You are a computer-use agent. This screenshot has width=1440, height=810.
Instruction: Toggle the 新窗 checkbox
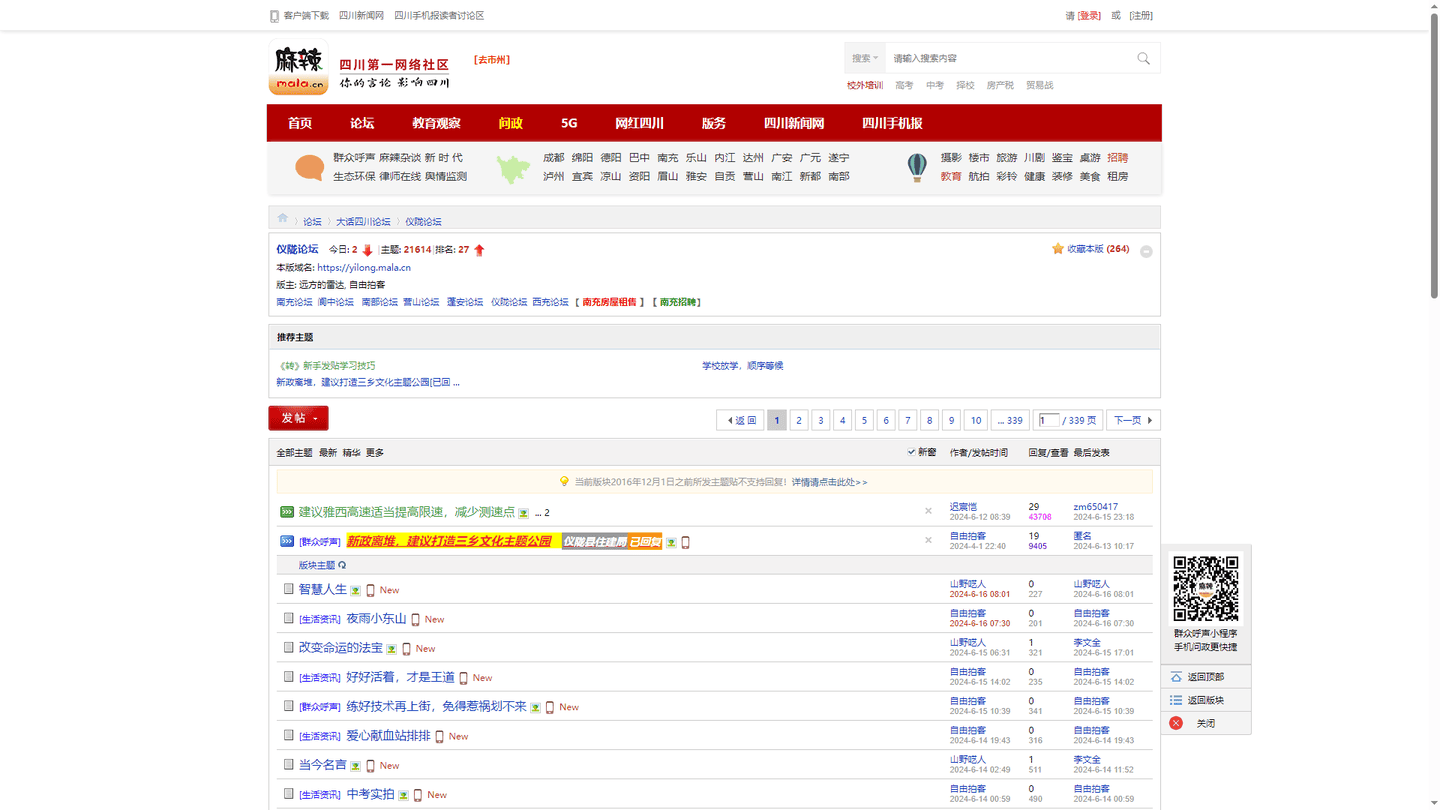coord(911,452)
